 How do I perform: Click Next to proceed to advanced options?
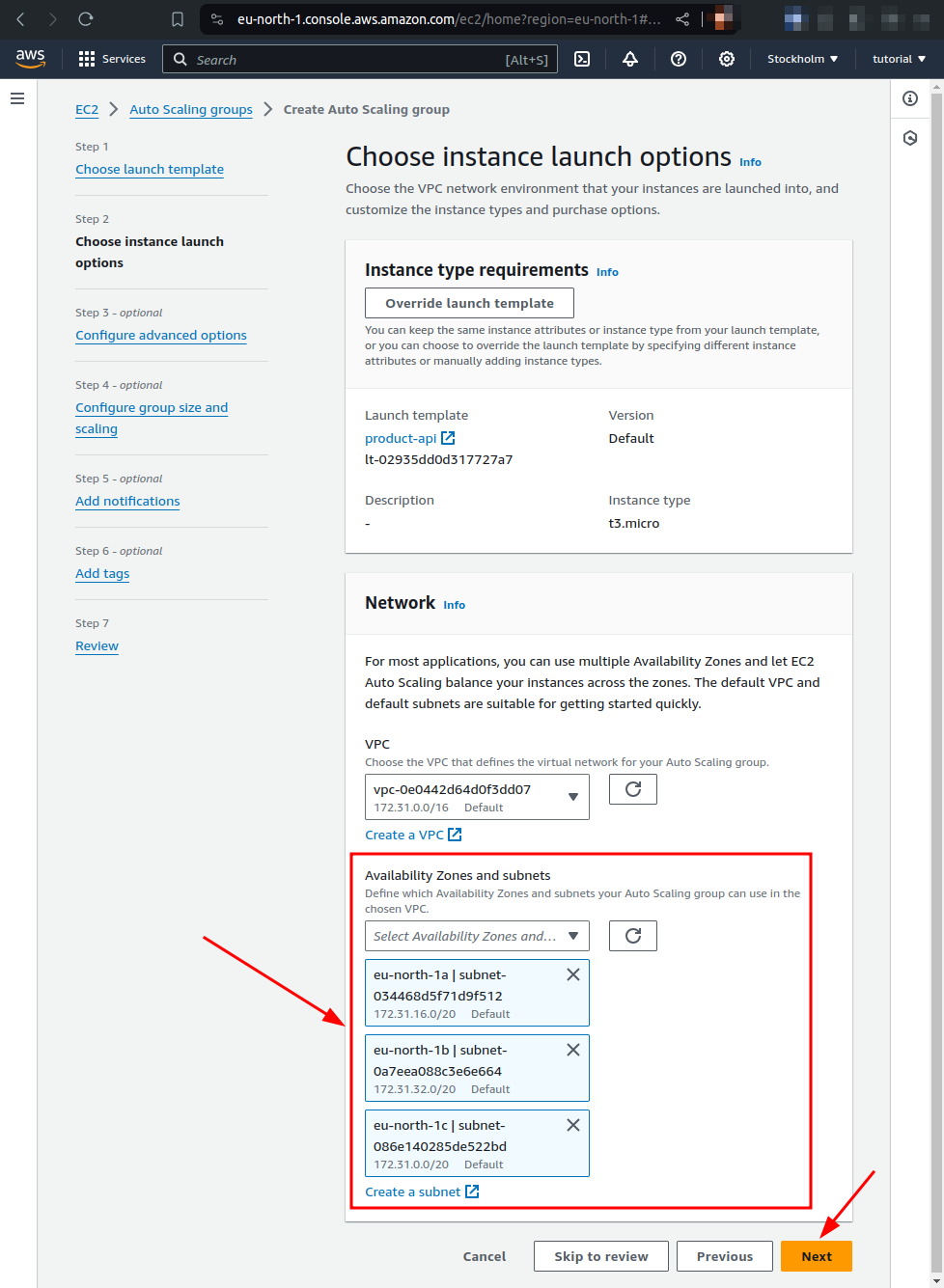click(x=816, y=1256)
